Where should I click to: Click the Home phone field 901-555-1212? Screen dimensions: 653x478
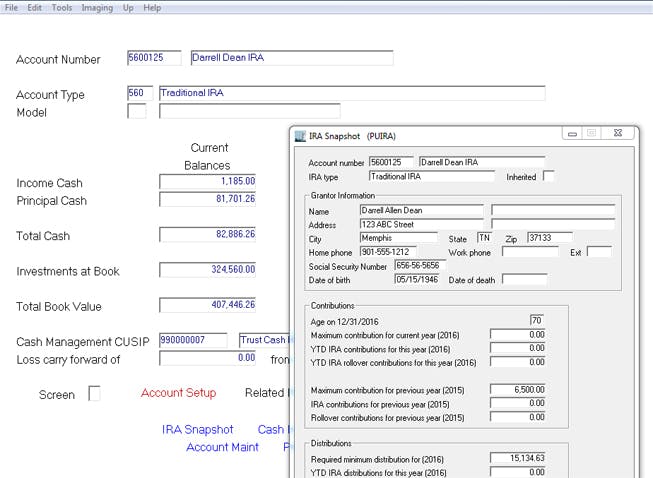(x=388, y=252)
